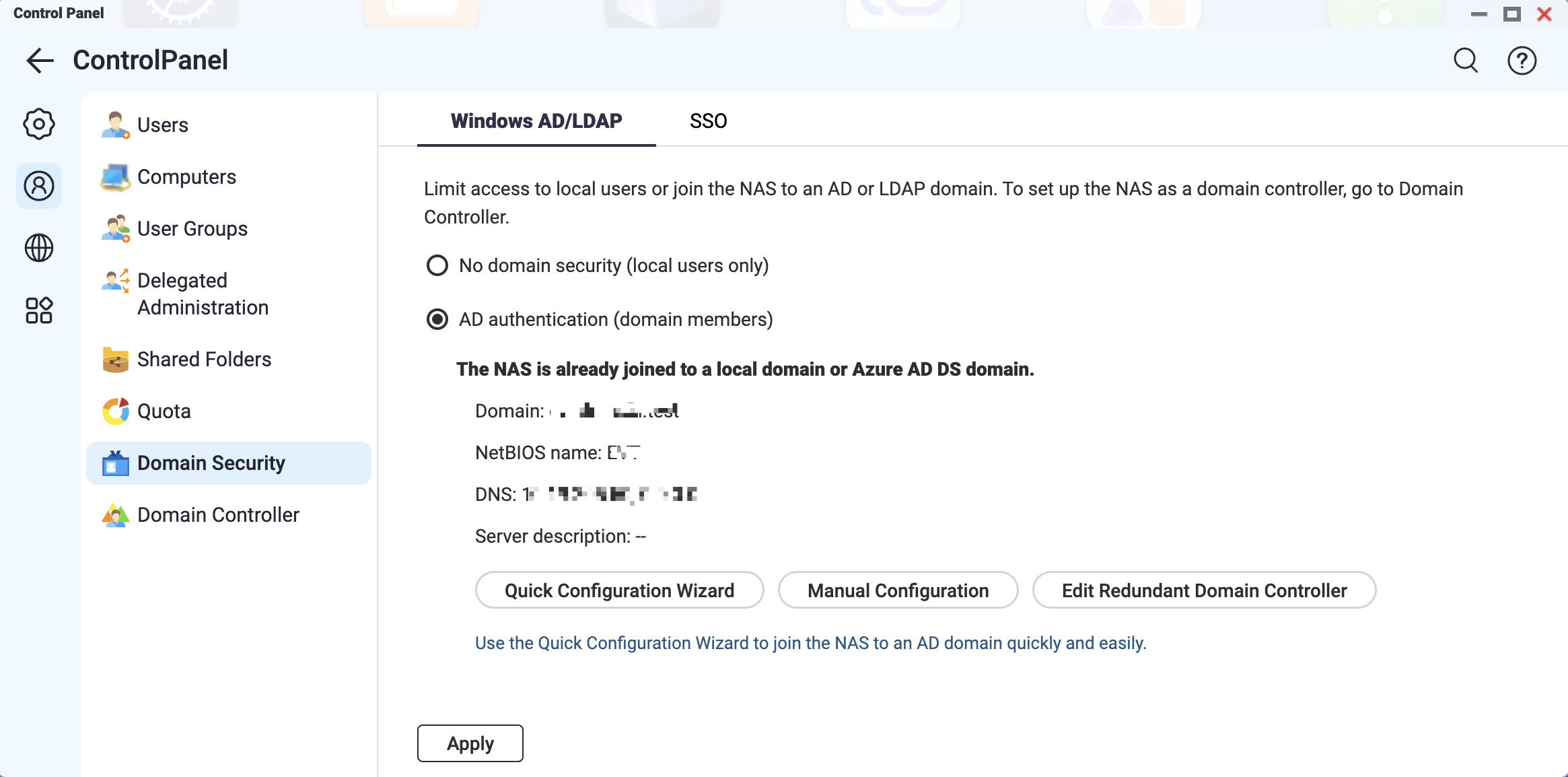Switch to Windows AD/LDAP tab
Image resolution: width=1568 pixels, height=777 pixels.
click(x=536, y=121)
